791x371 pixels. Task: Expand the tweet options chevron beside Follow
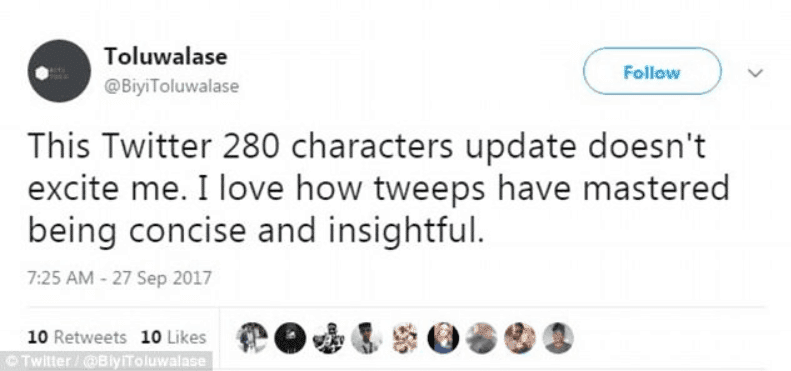pyautogui.click(x=755, y=73)
